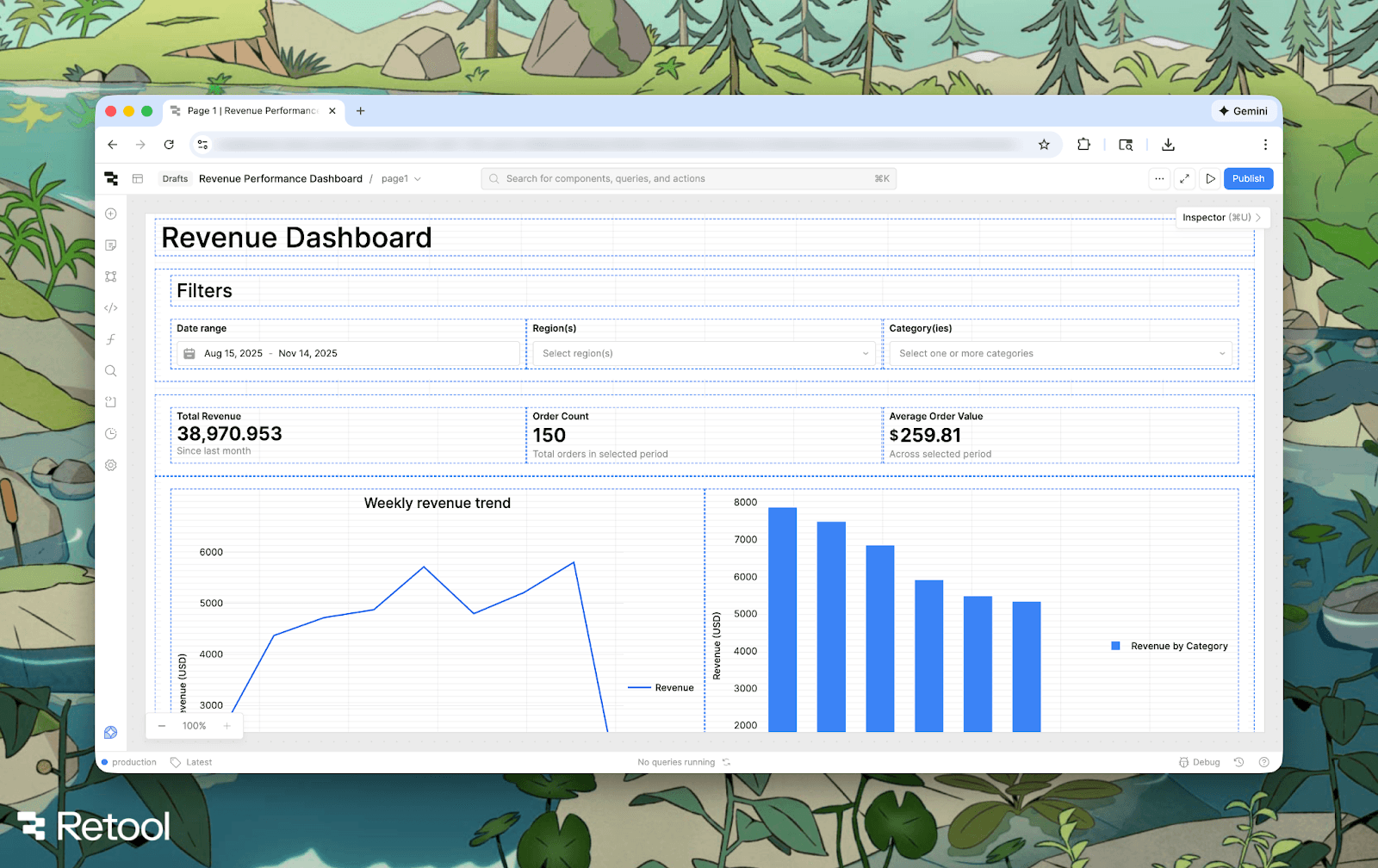This screenshot has height=868, width=1378.
Task: Open the Add component plus icon in sidebar
Action: point(111,214)
